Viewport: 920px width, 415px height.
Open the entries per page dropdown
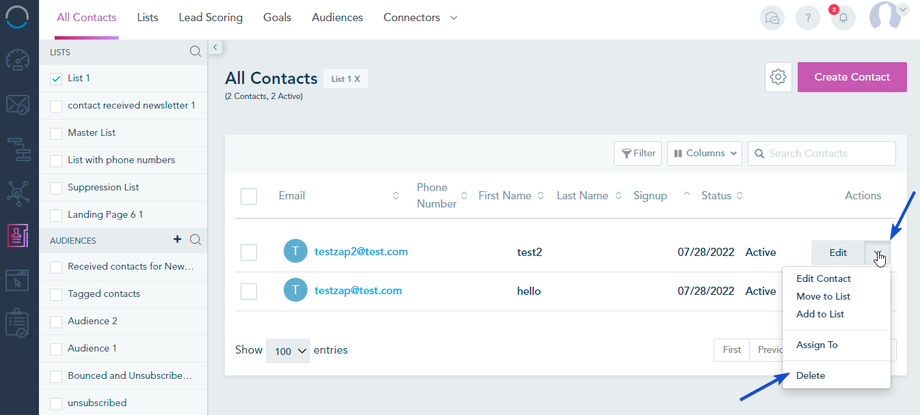click(290, 351)
